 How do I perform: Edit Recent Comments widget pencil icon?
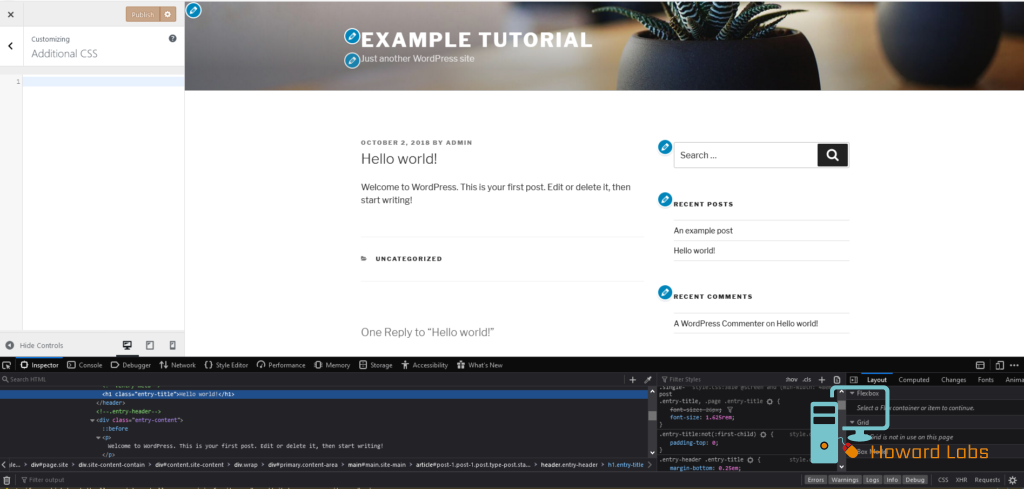pyautogui.click(x=665, y=292)
